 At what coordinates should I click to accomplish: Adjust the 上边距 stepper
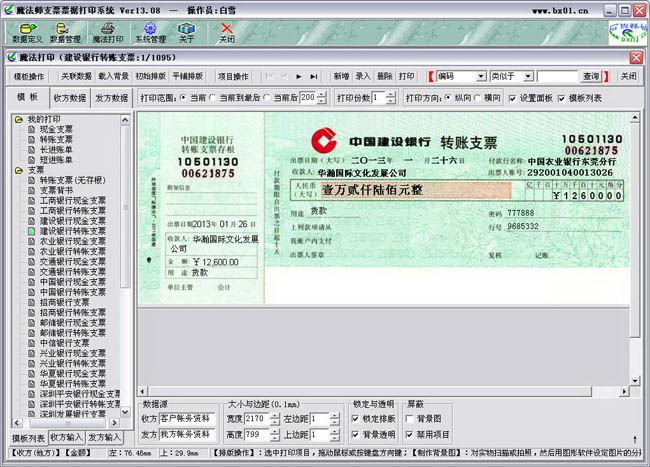tap(335, 435)
